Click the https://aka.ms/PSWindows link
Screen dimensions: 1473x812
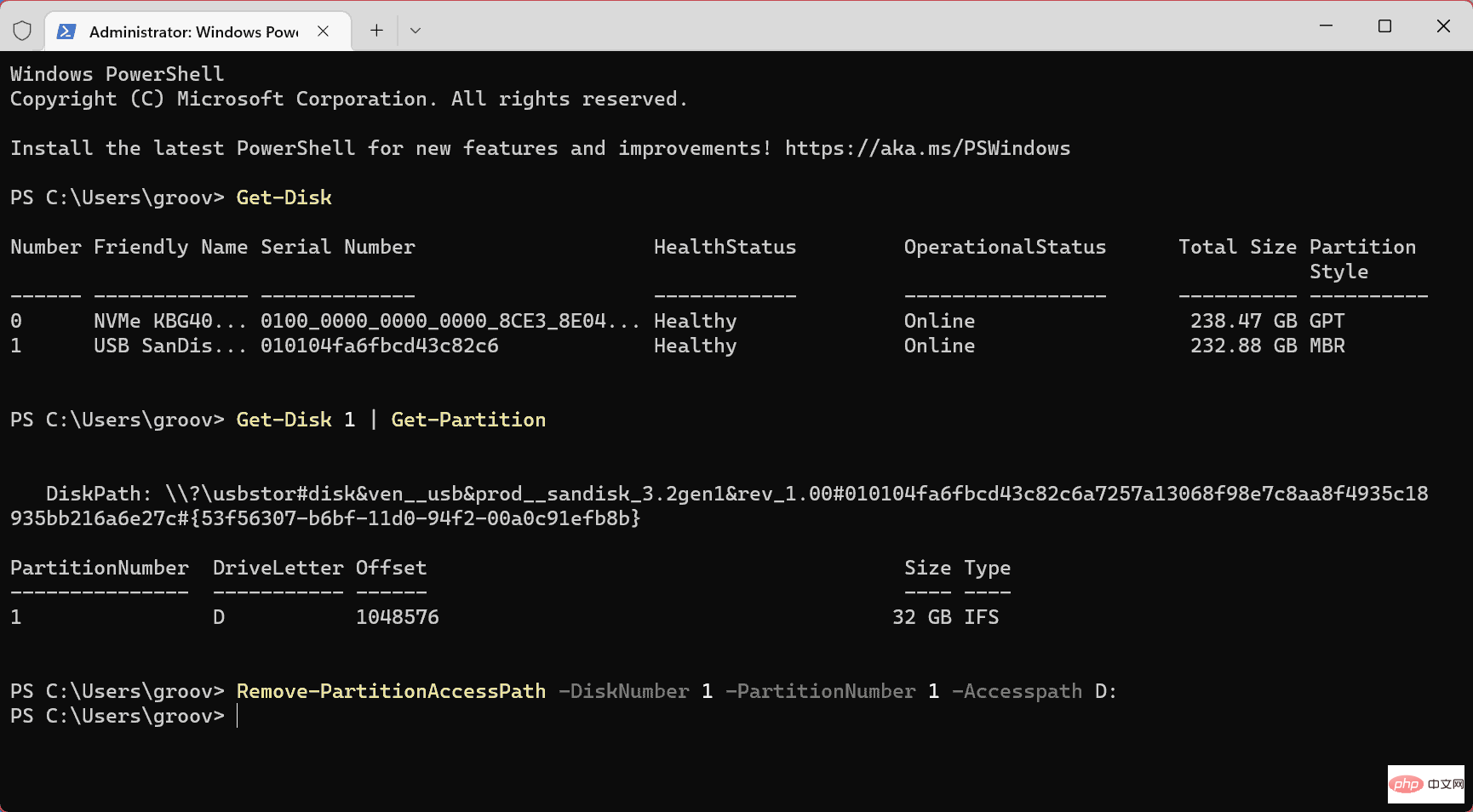(x=927, y=148)
